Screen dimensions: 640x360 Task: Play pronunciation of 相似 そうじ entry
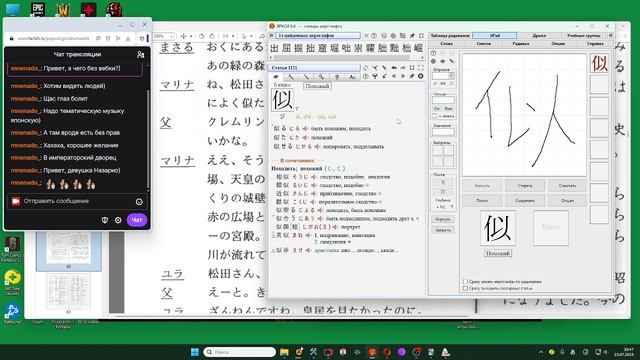point(313,177)
